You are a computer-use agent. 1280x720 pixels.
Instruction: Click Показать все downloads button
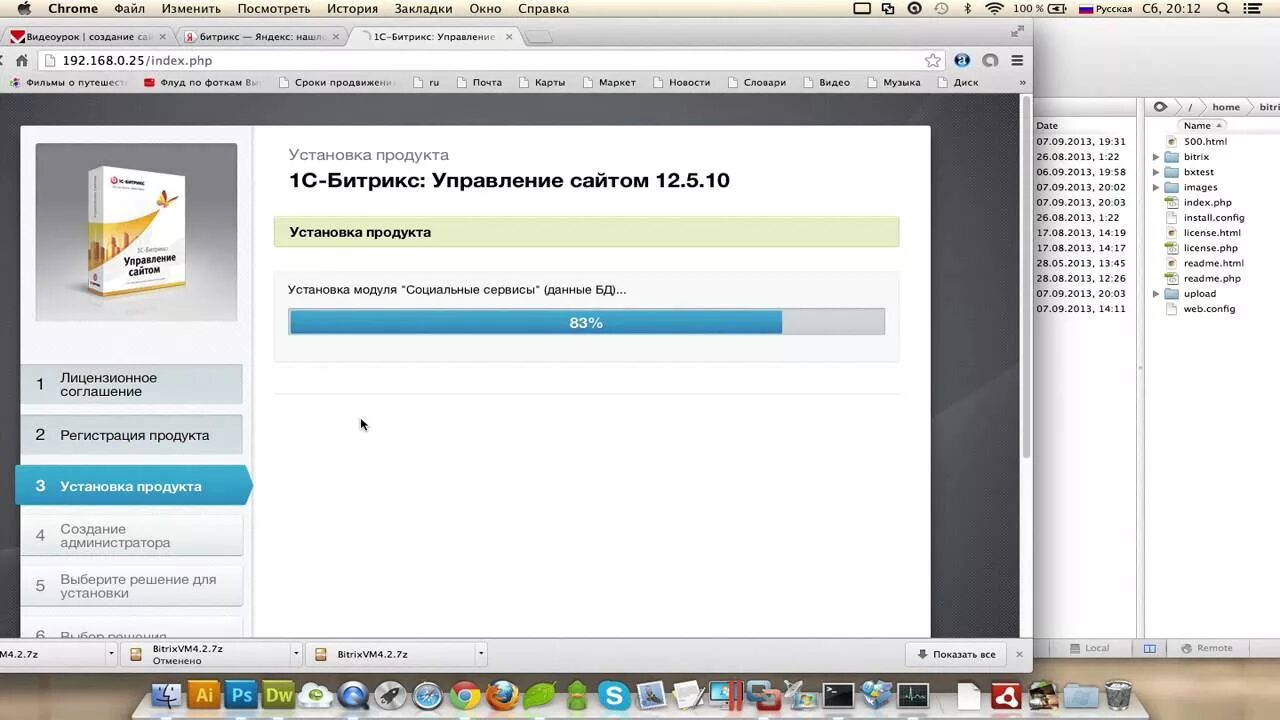pos(954,654)
